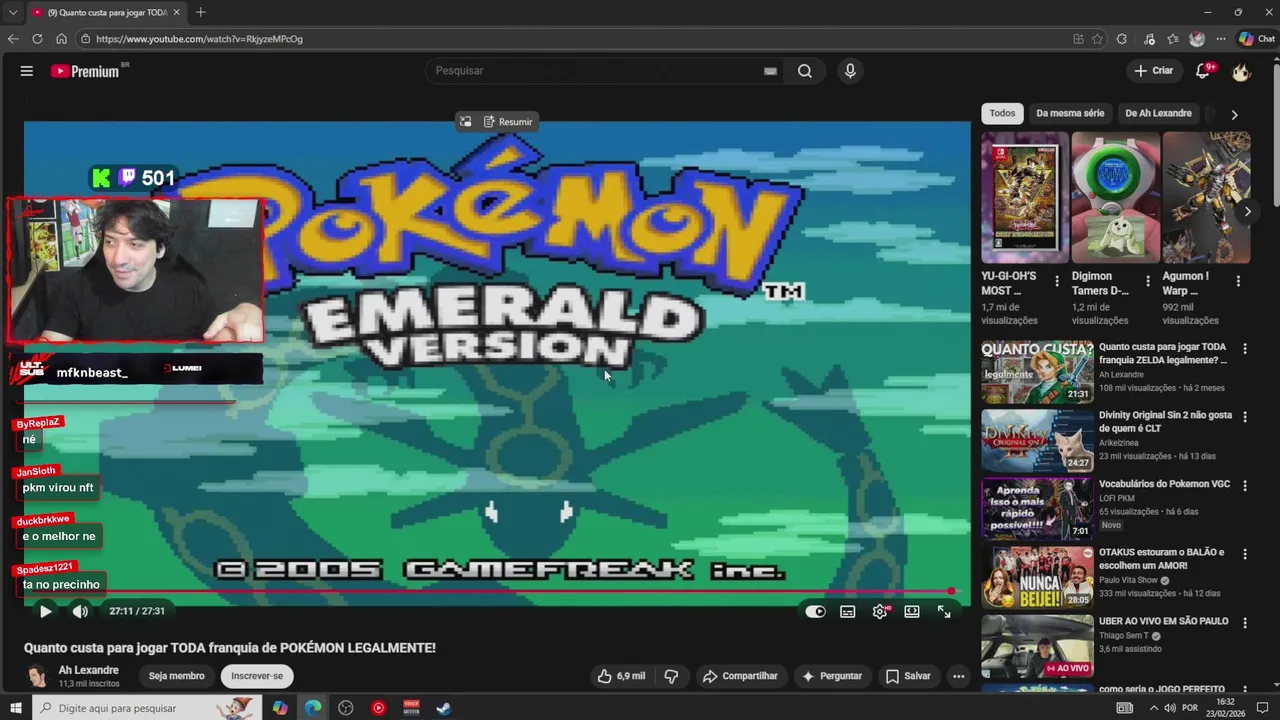The image size is (1280, 720).
Task: Open more actions ellipsis below video
Action: click(958, 676)
